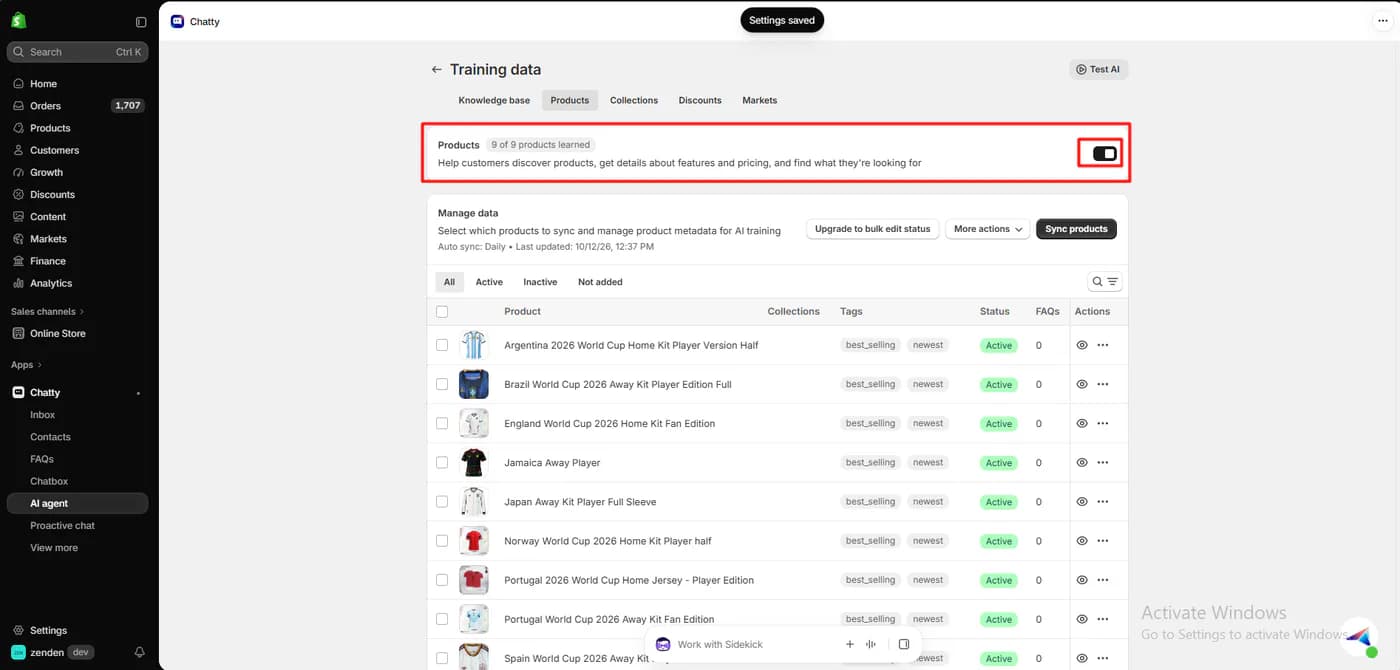
Task: Switch to the Collections tab
Action: (x=634, y=100)
